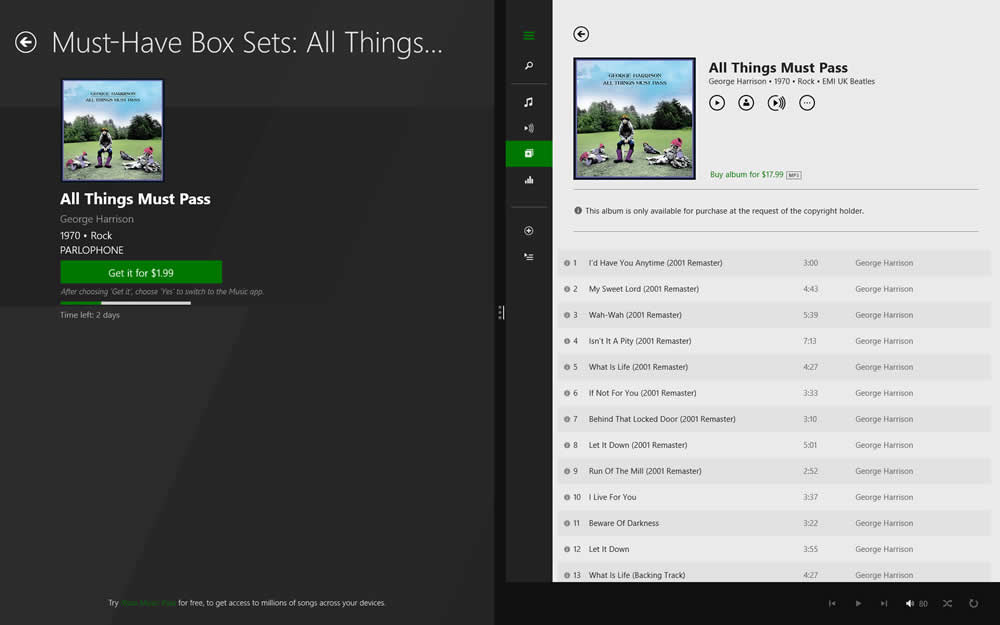1000x625 pixels.
Task: Open search from the sidebar magnifier
Action: coord(529,66)
